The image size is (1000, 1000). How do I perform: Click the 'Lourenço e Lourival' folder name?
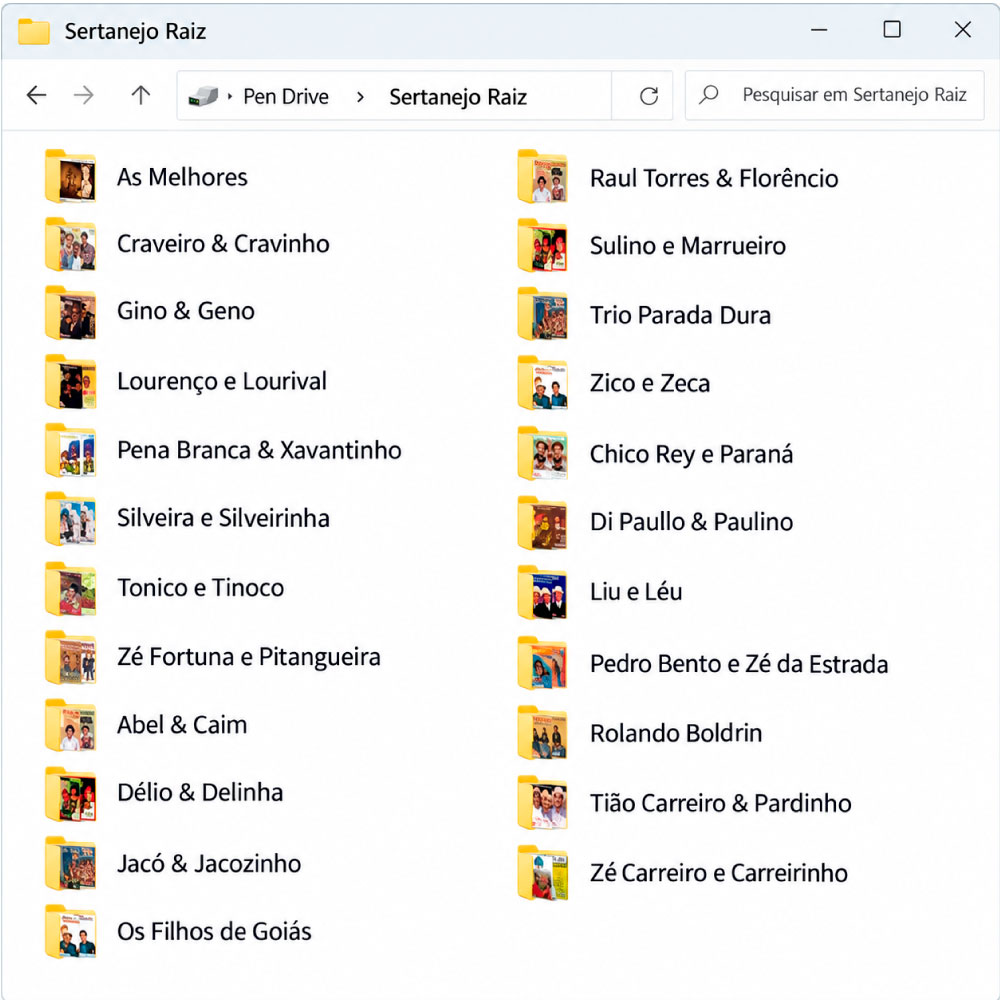pos(222,381)
